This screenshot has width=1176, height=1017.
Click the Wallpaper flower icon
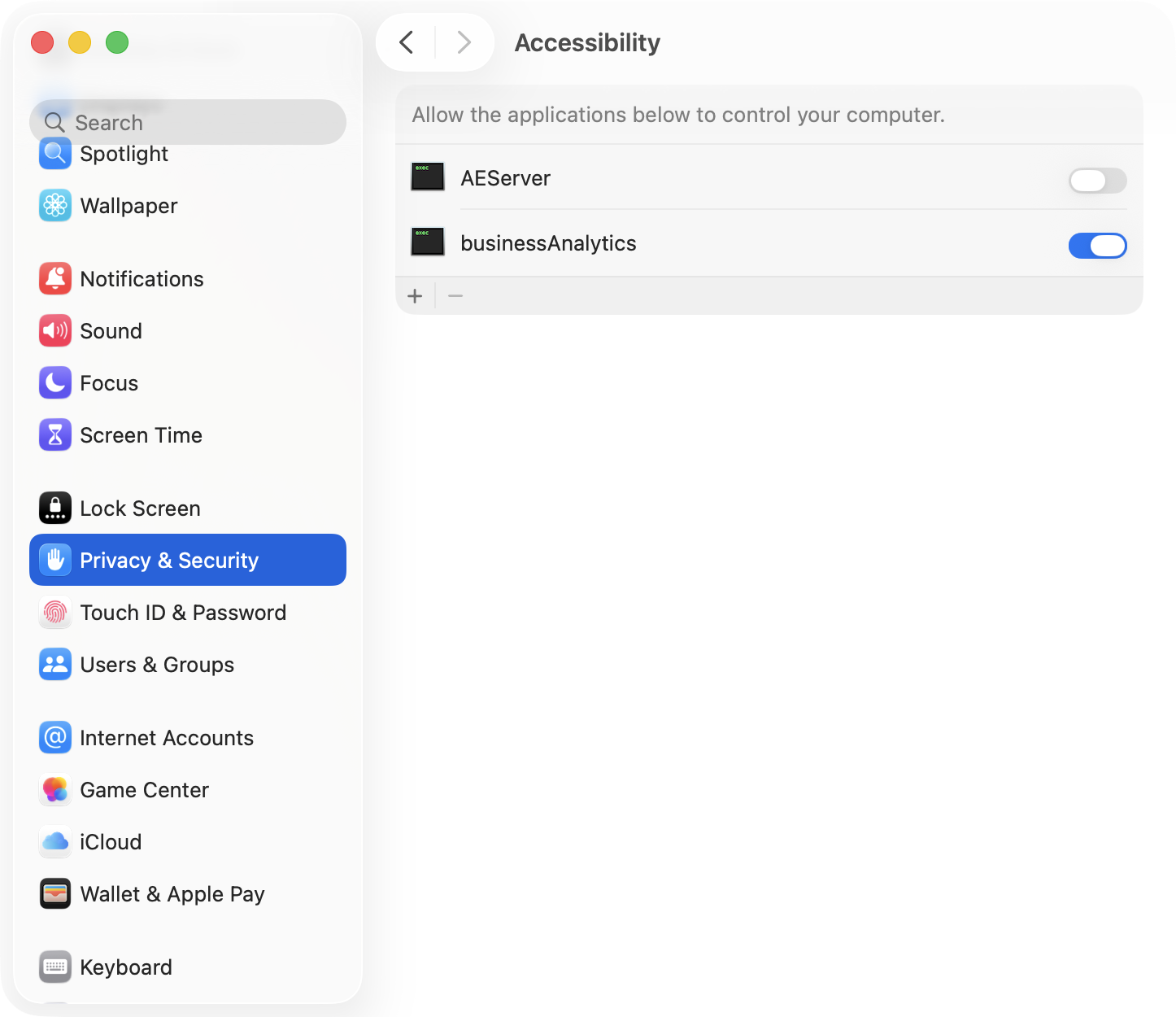(x=55, y=206)
